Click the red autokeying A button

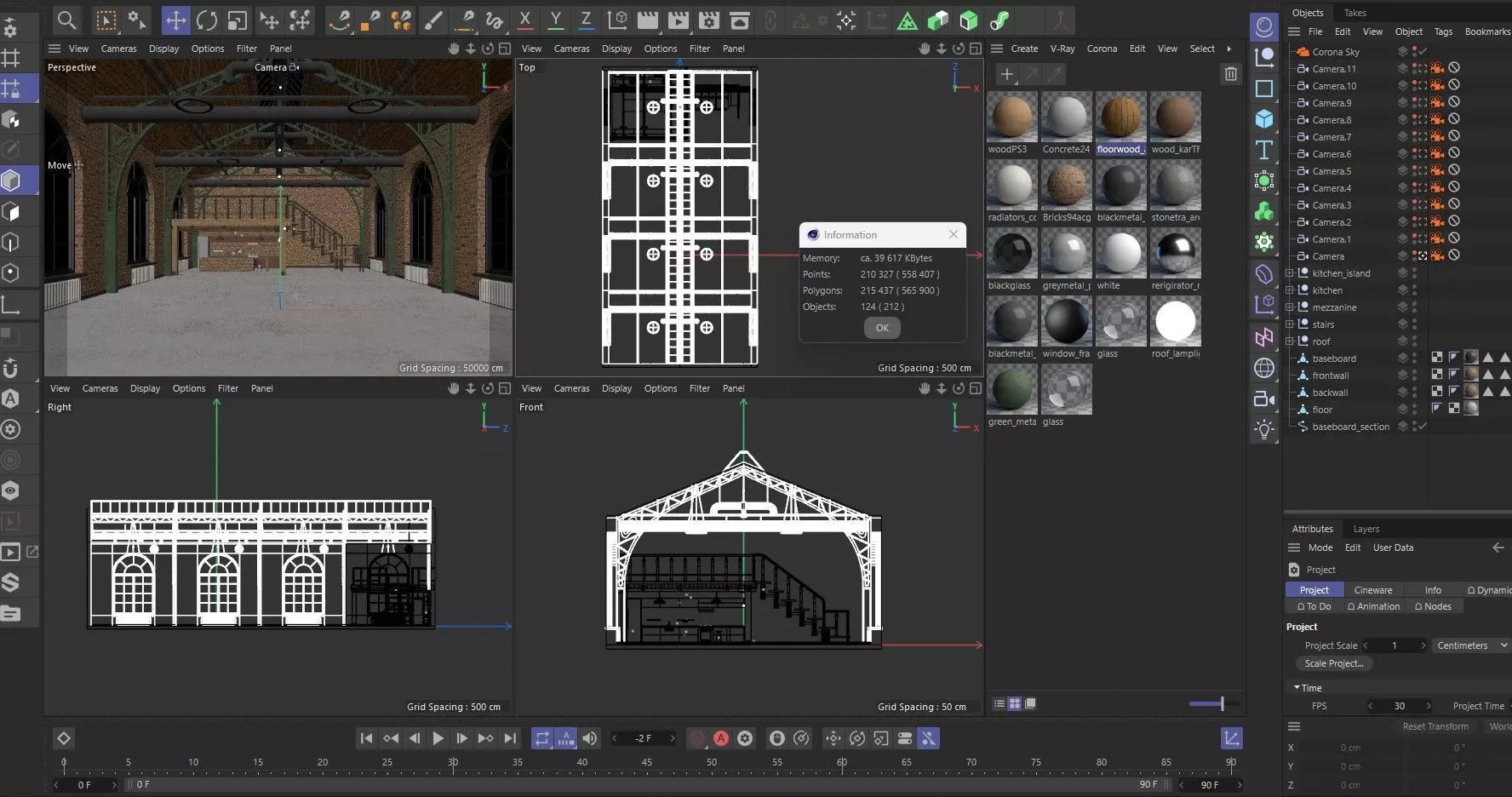click(721, 738)
